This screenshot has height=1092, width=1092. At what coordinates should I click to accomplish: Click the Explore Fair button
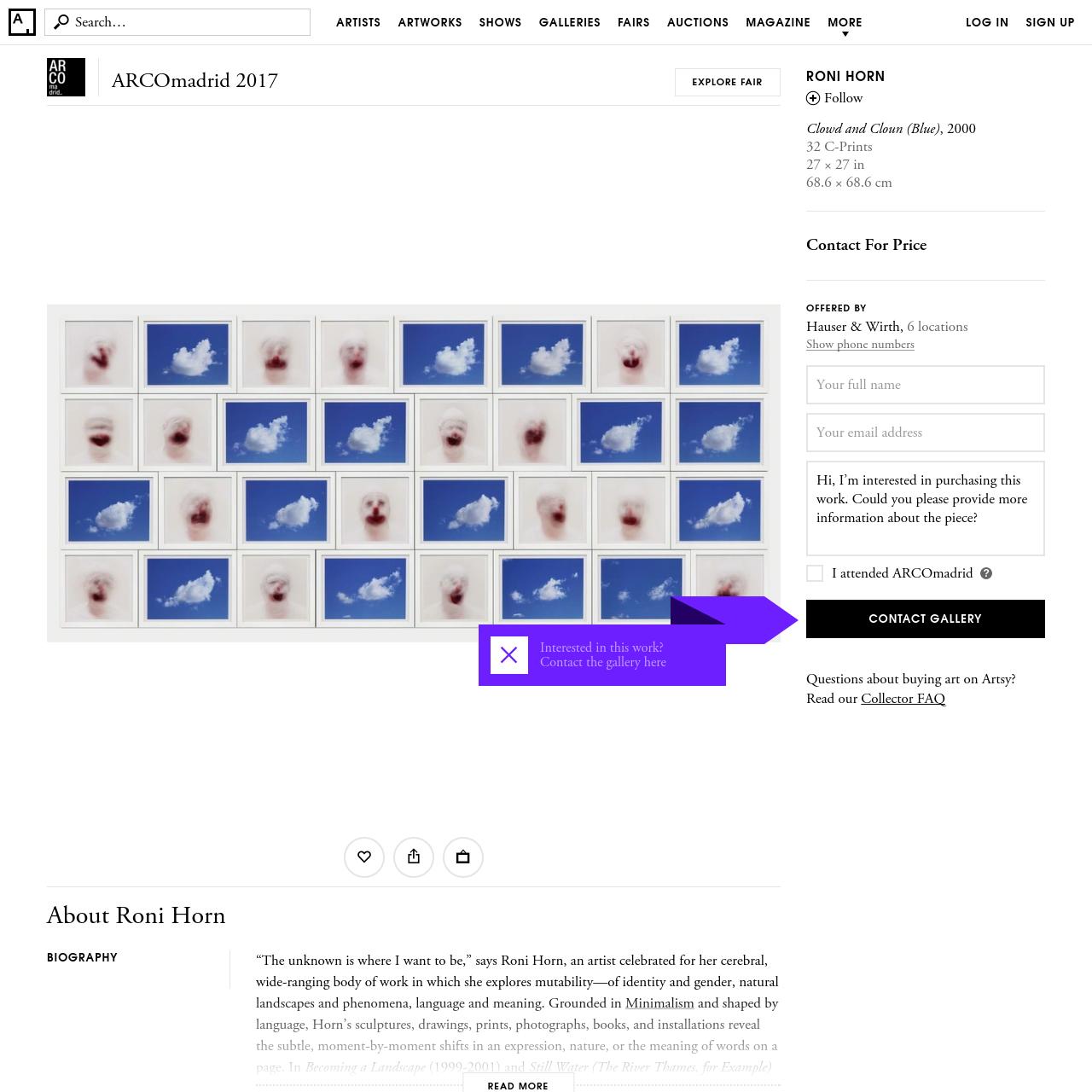728,82
